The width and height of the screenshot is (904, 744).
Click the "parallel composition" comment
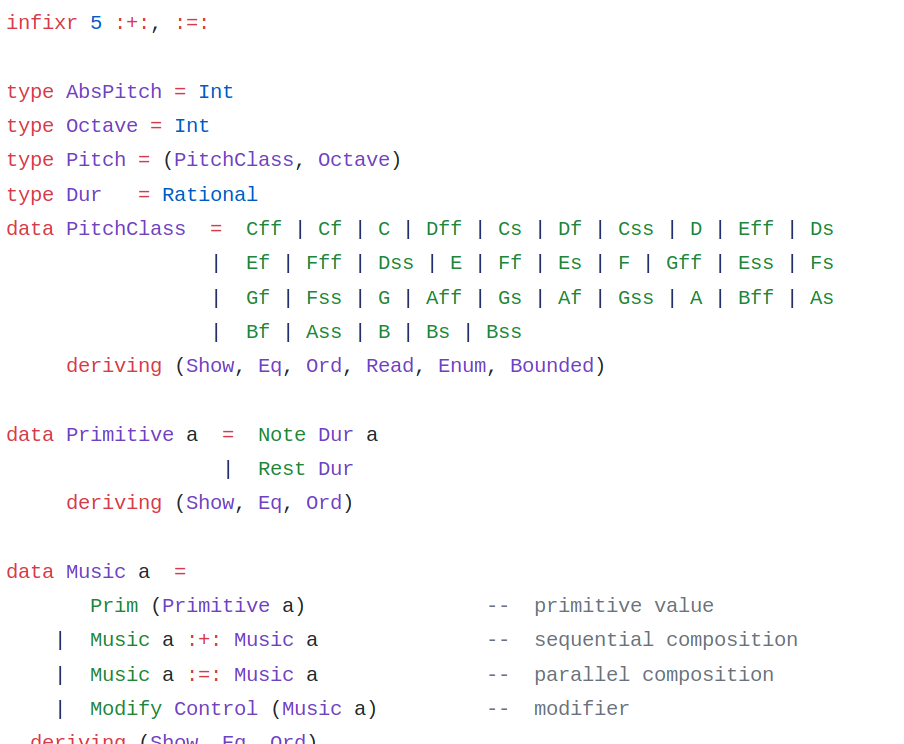click(x=653, y=675)
